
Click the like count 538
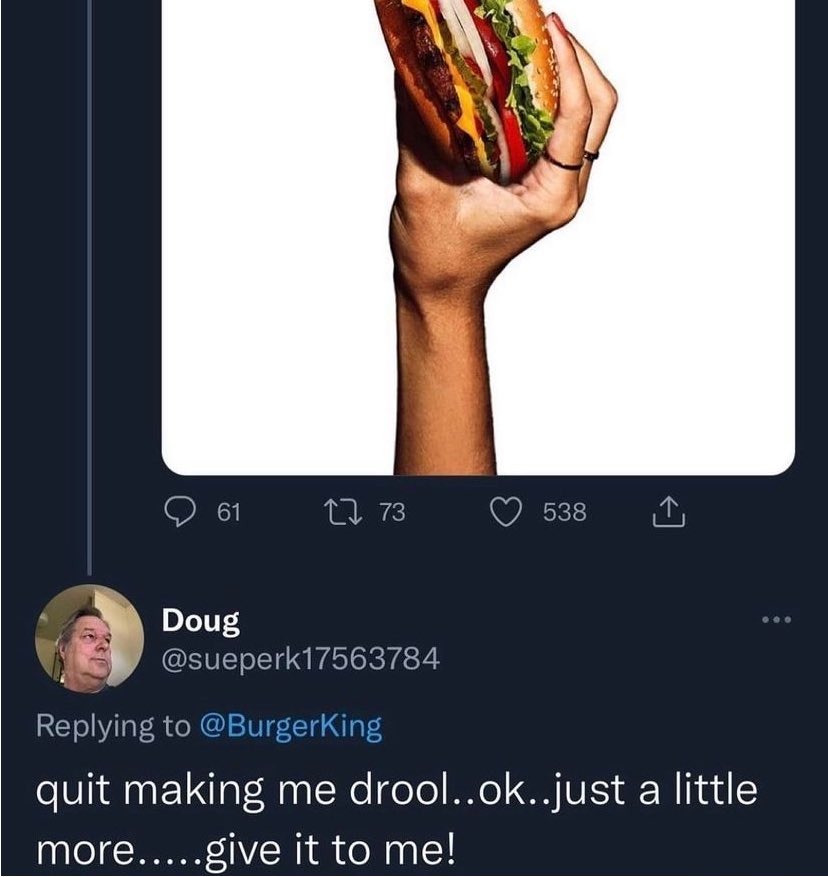(565, 512)
